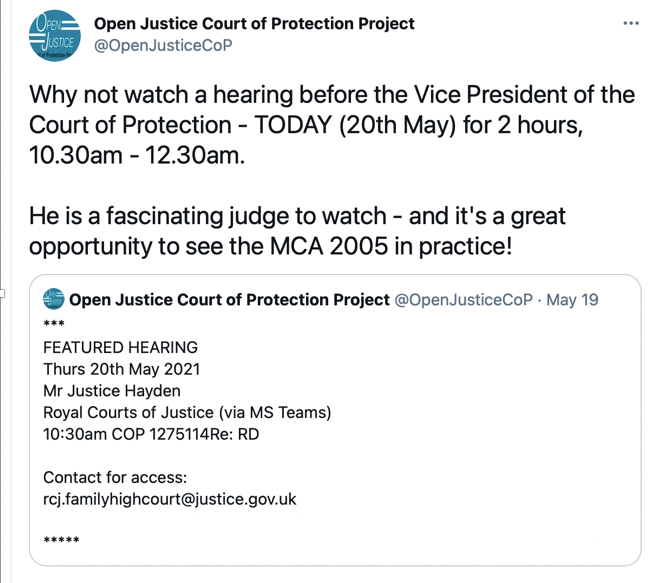Click the small avatar in quoted tweet
This screenshot has height=583, width=655.
click(x=54, y=299)
